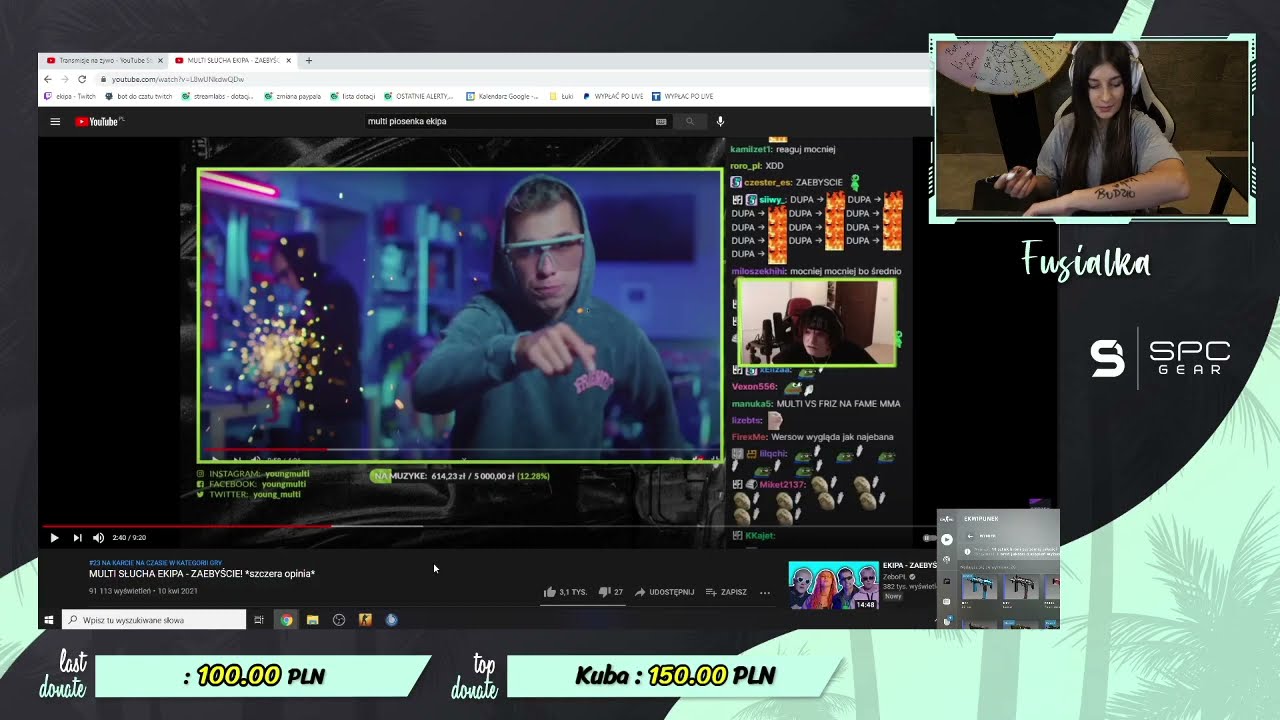Click the video title 'MULTI SŁUCHA EKIPA - ZAEBYŚCIE!'

(202, 574)
